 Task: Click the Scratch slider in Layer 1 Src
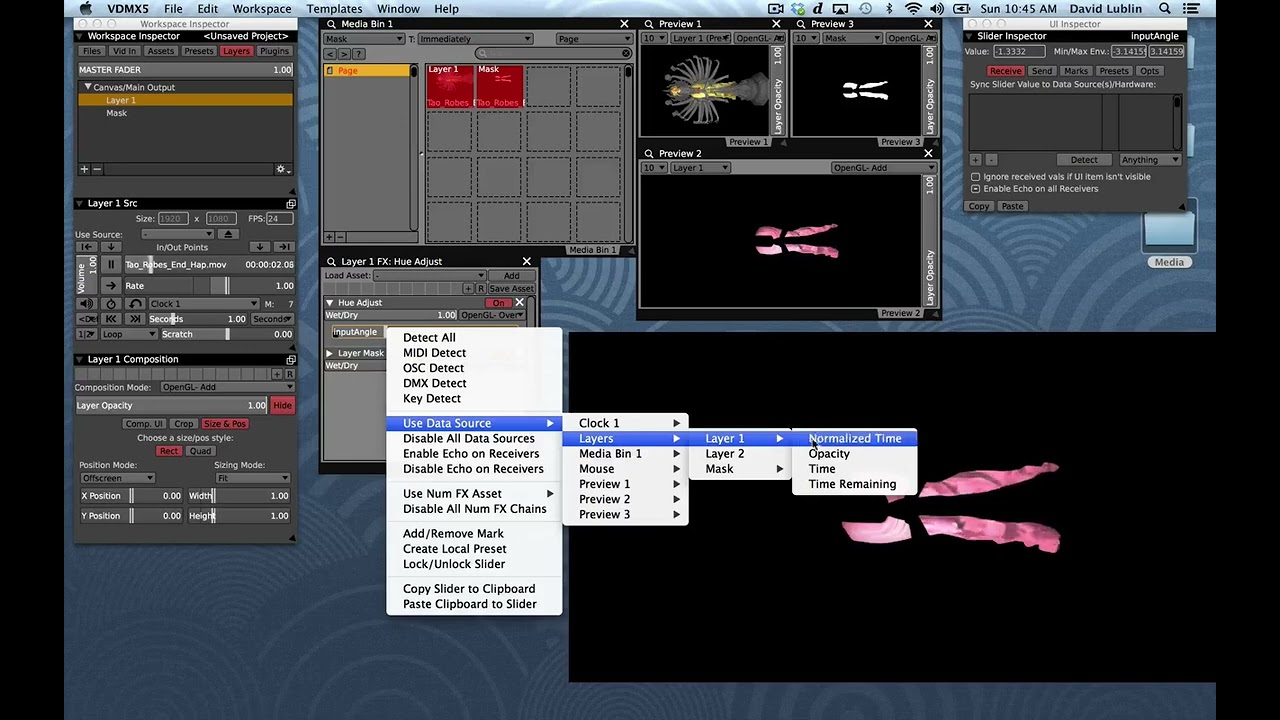pos(226,334)
